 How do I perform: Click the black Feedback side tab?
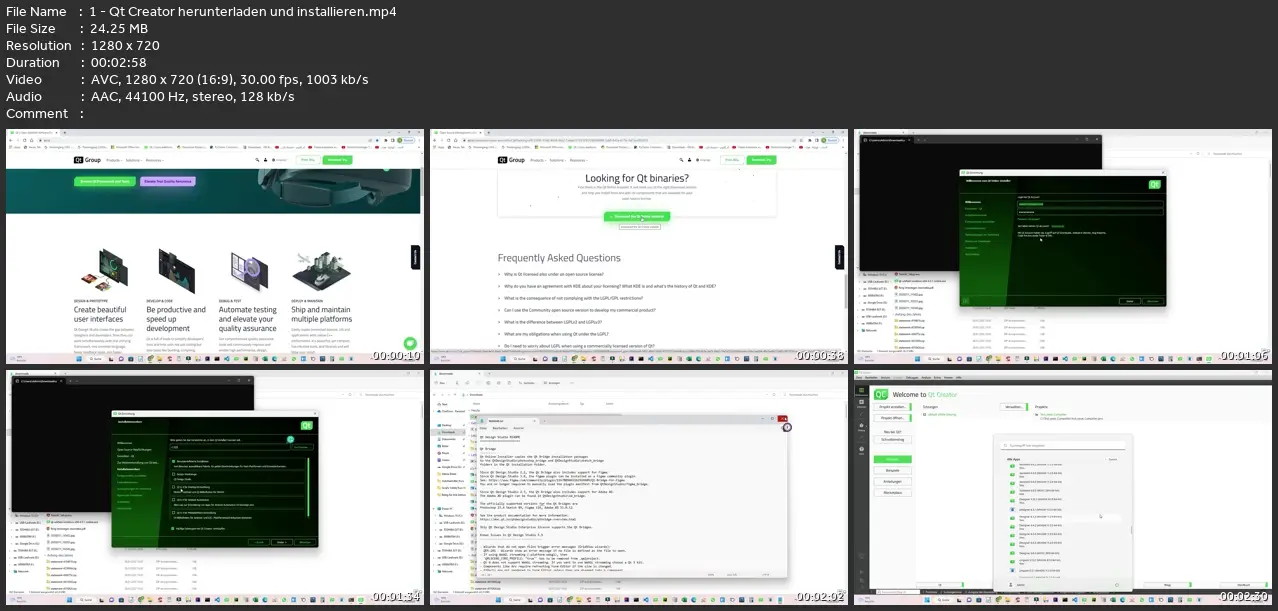[x=416, y=258]
